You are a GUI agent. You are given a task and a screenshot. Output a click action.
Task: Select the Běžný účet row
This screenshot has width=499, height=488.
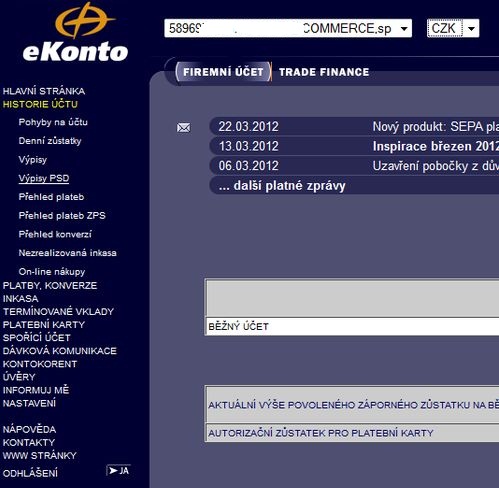[353, 326]
